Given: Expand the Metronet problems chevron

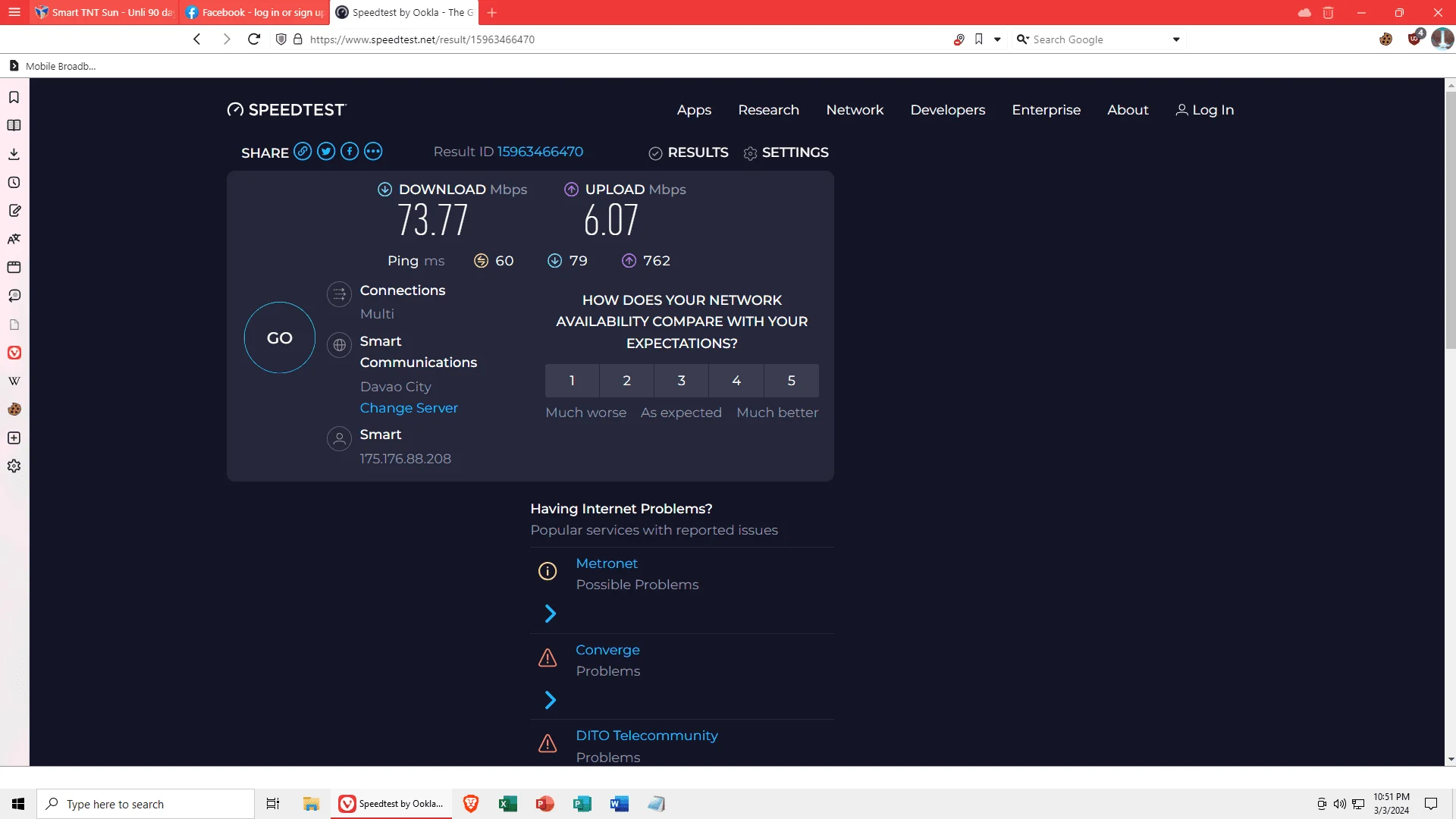Looking at the screenshot, I should [551, 613].
